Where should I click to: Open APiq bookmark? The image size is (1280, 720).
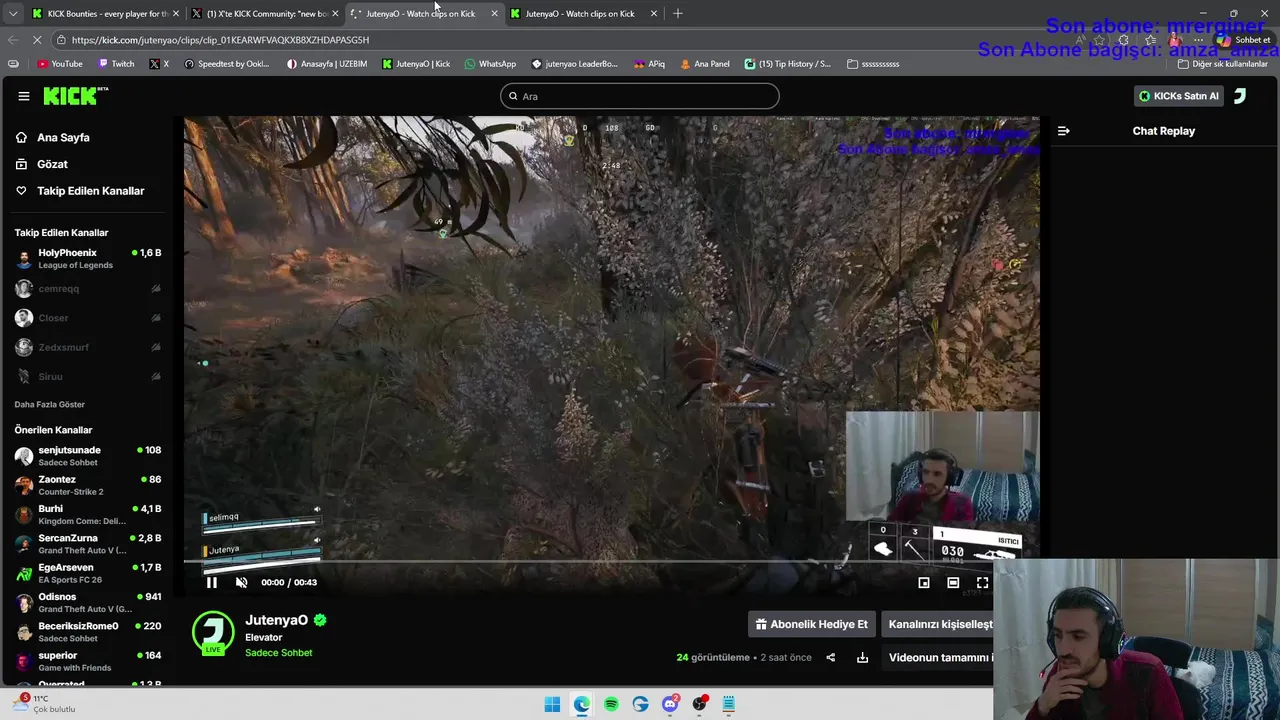649,64
